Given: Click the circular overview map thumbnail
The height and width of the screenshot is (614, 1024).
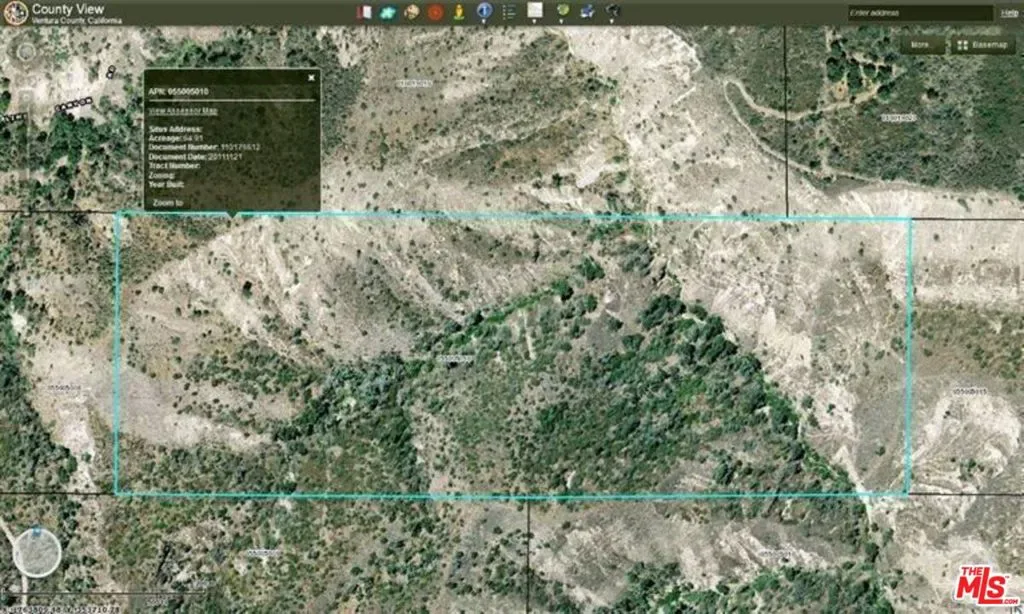Looking at the screenshot, I should click(x=37, y=553).
